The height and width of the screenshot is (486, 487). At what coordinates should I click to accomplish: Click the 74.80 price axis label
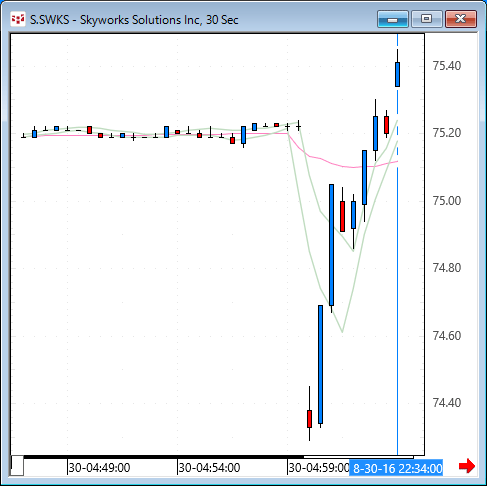click(x=447, y=268)
